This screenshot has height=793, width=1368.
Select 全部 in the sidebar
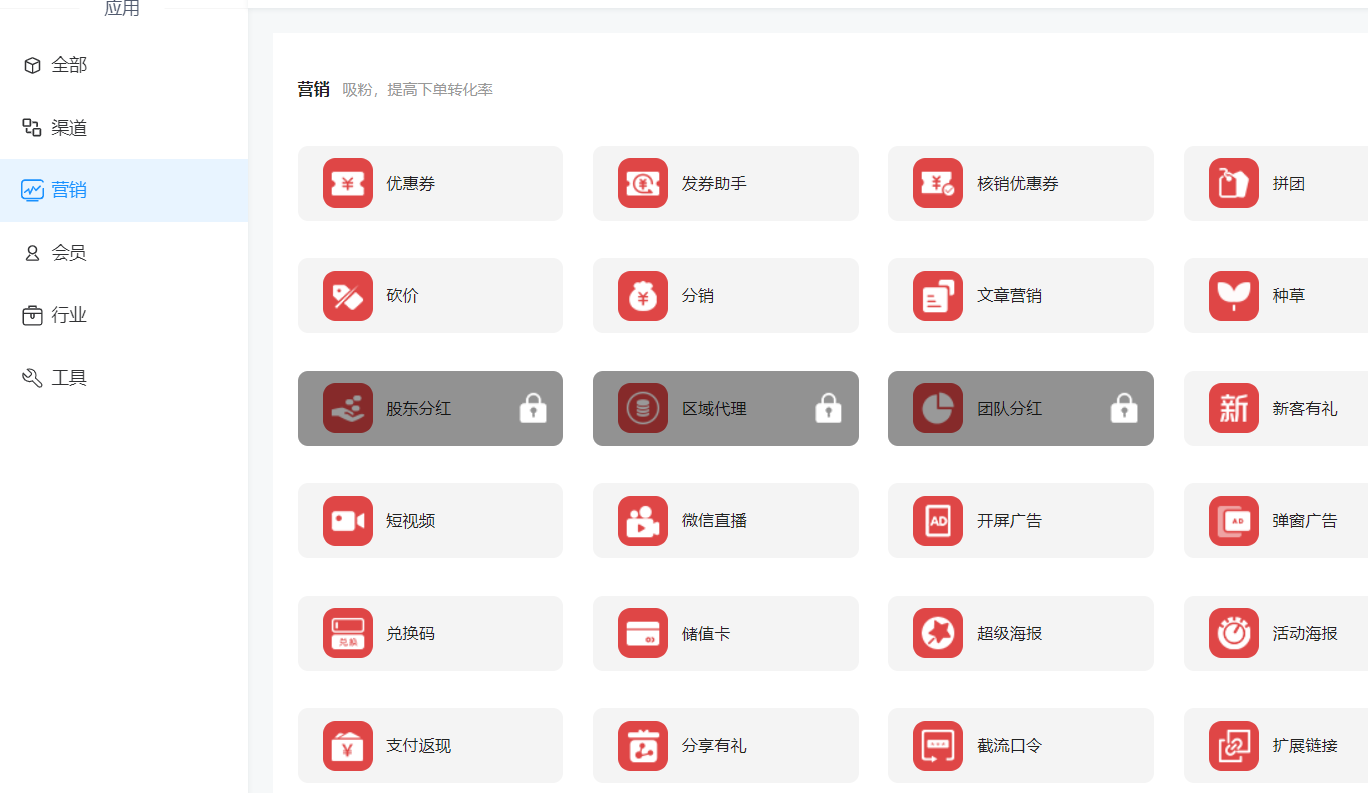pos(124,65)
